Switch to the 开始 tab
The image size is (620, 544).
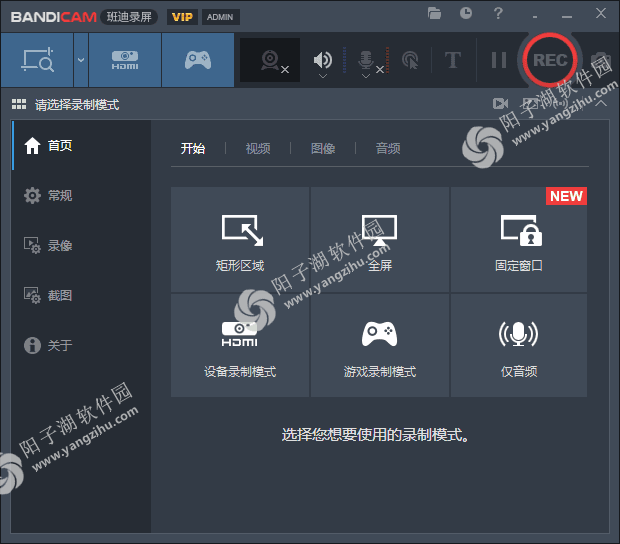193,149
